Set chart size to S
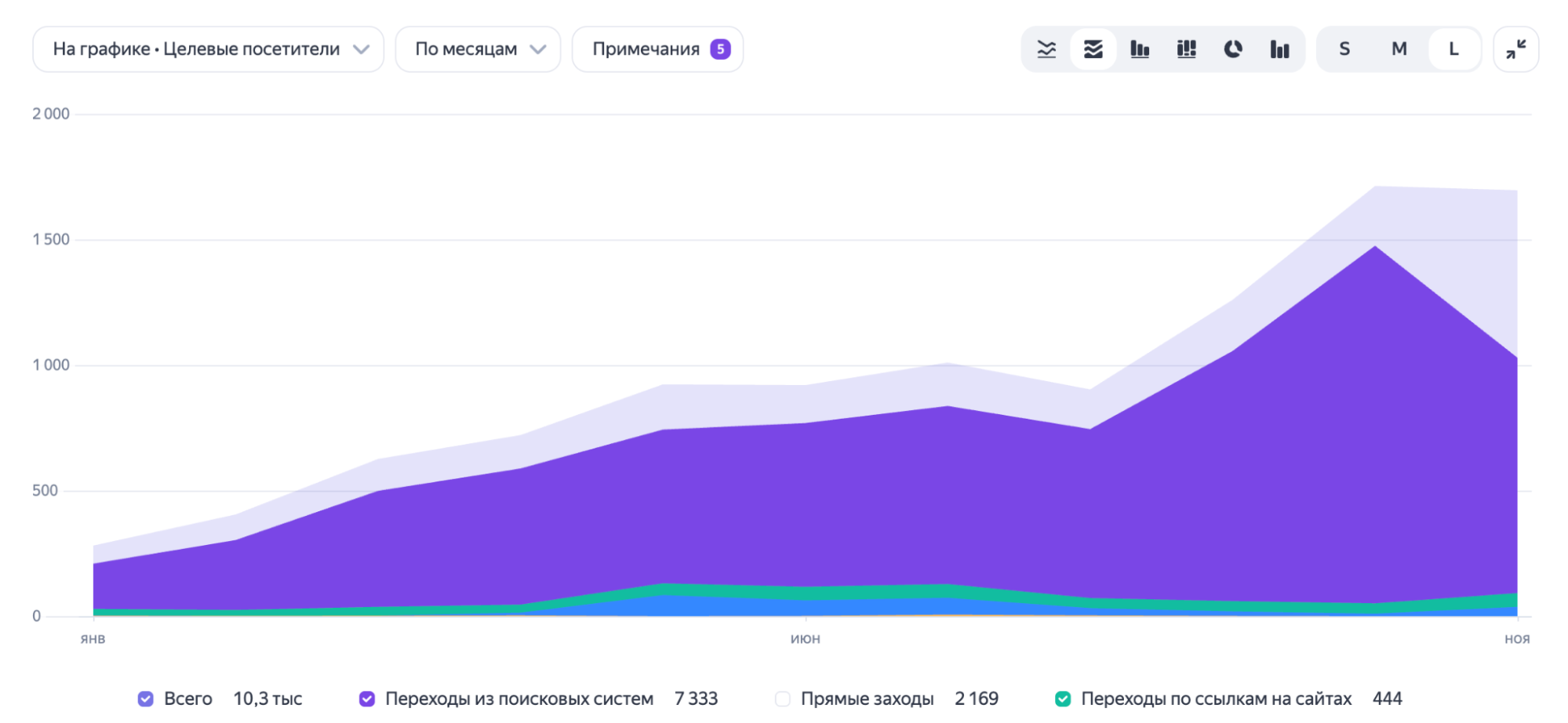Viewport: 1568px width, 723px height. [1344, 49]
